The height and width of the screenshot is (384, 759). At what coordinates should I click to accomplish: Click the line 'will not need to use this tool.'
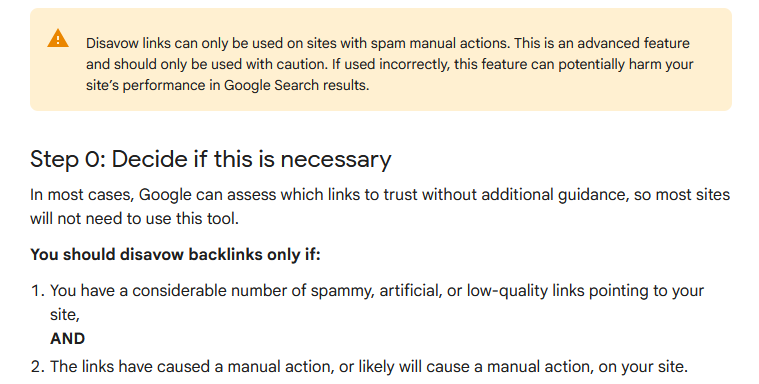[135, 218]
